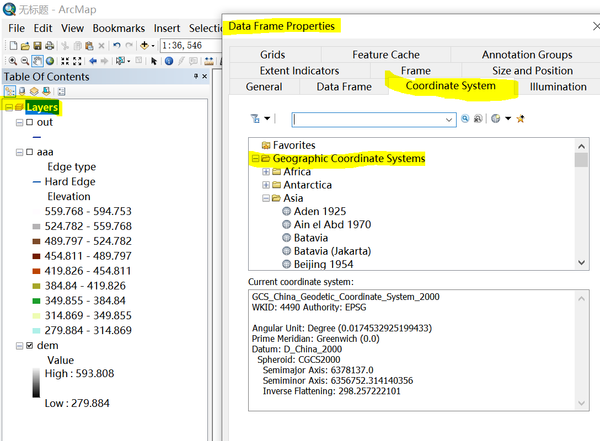Uncheck the dem layer visibility
The image size is (600, 441).
click(30, 345)
